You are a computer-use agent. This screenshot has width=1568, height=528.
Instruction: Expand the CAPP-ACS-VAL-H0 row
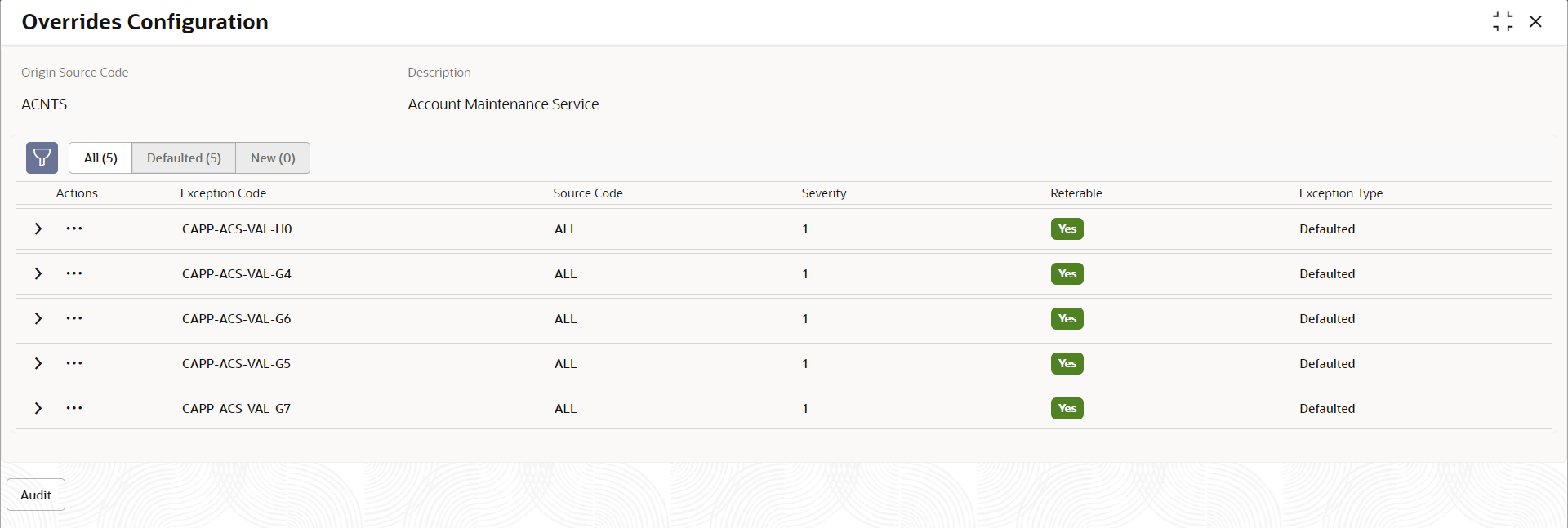(x=38, y=229)
